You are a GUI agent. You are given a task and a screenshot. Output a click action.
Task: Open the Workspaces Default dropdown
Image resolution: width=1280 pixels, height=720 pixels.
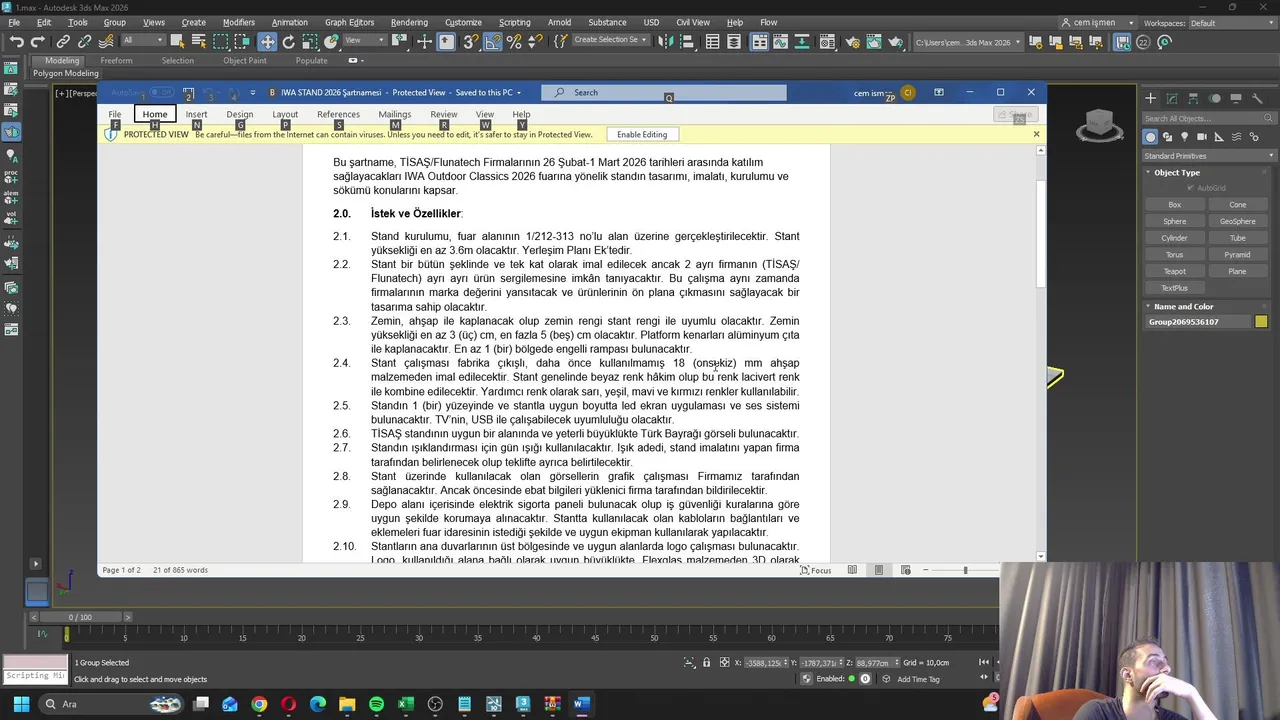[x=1231, y=23]
